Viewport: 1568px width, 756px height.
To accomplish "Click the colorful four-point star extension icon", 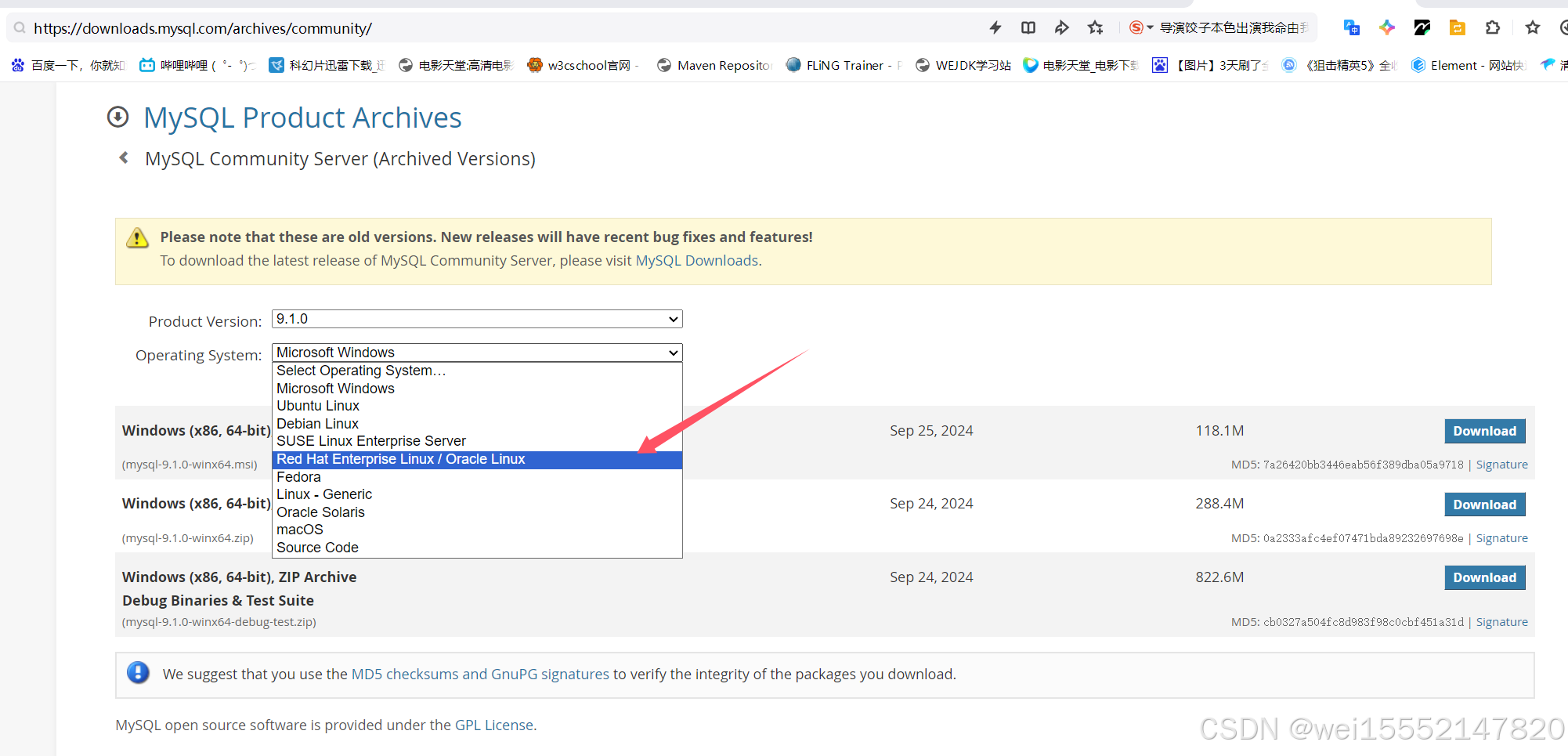I will tap(1387, 28).
